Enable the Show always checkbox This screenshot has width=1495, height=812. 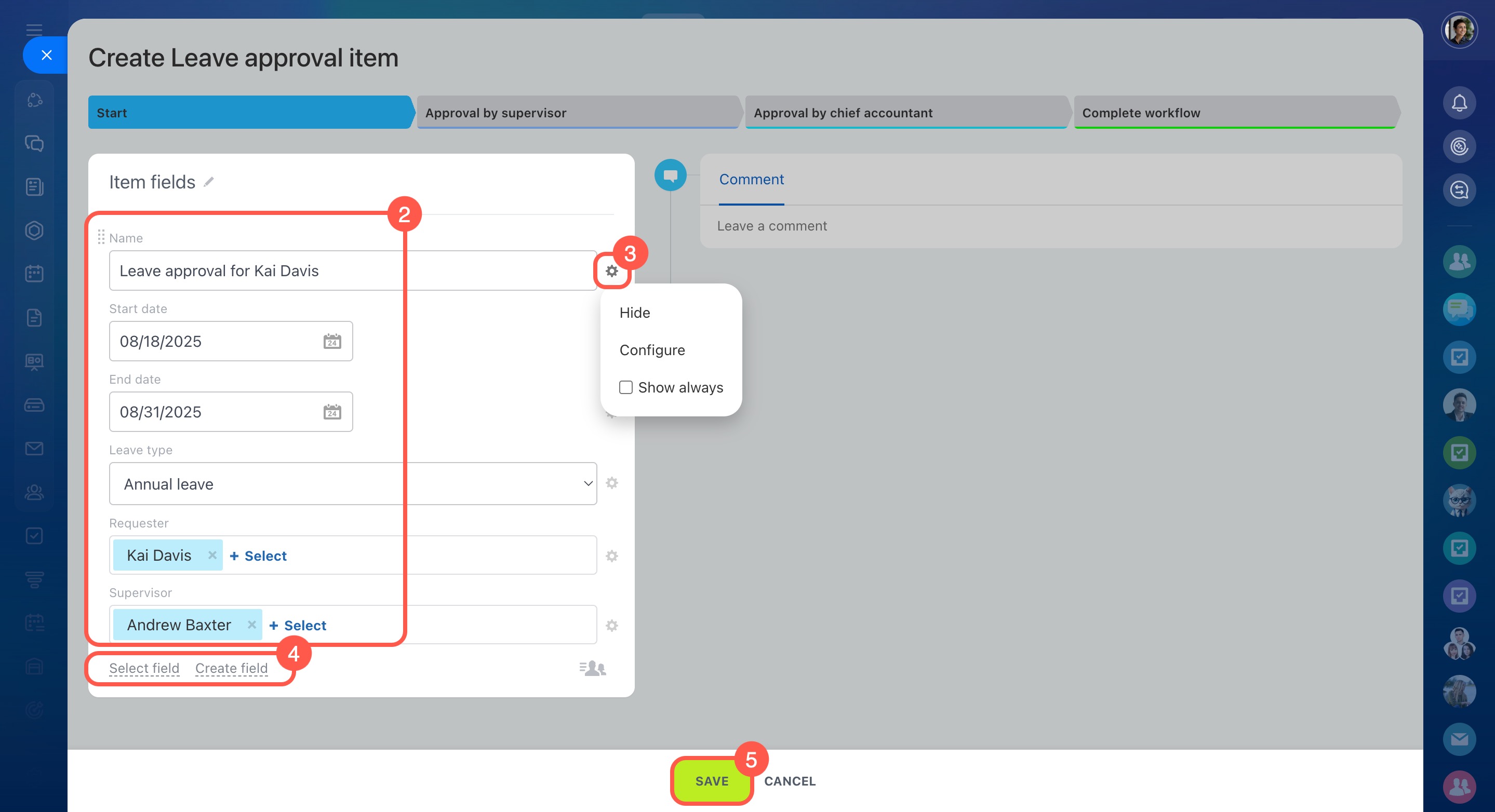pos(625,387)
